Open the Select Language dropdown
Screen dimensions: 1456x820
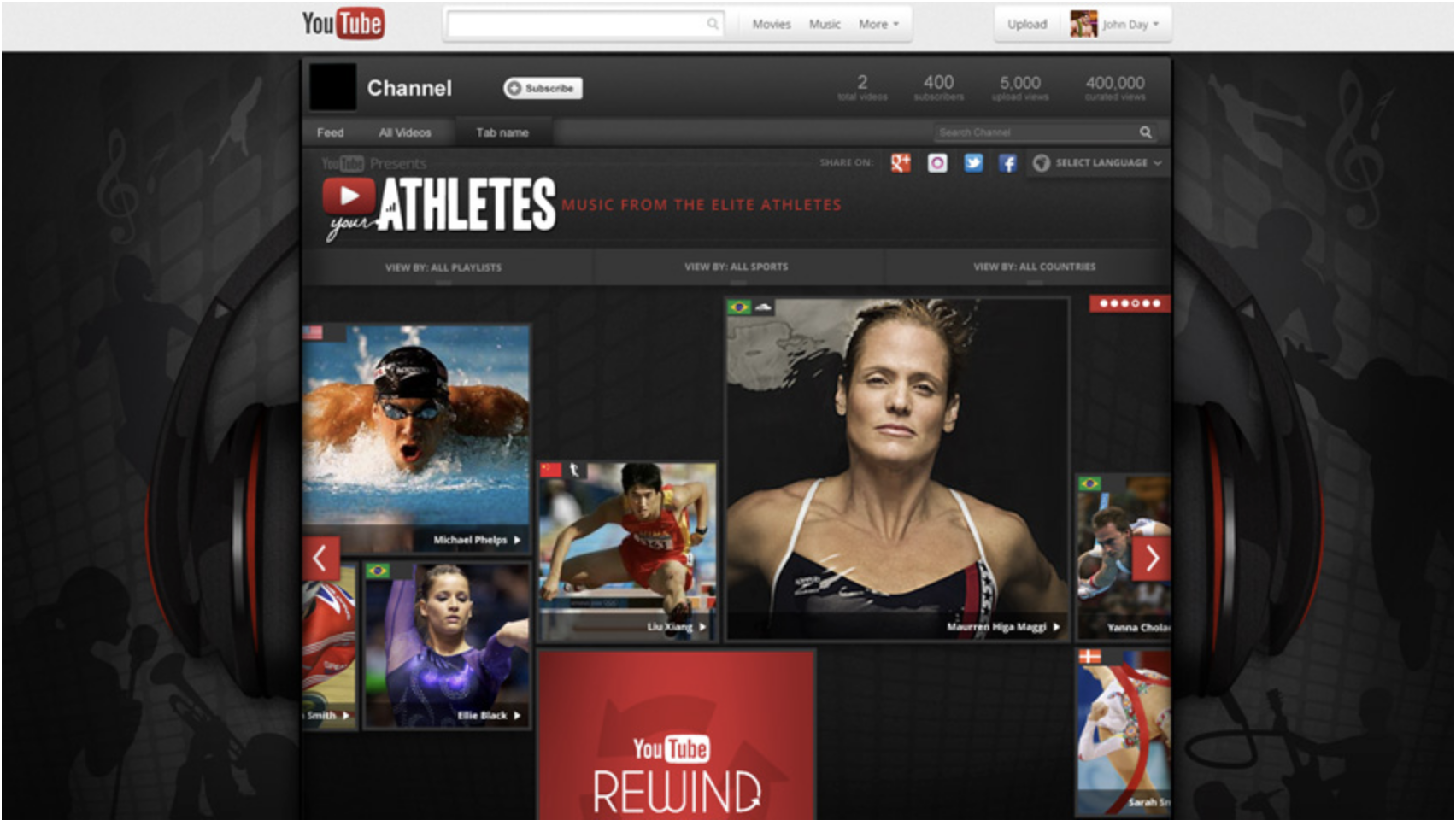point(1098,162)
